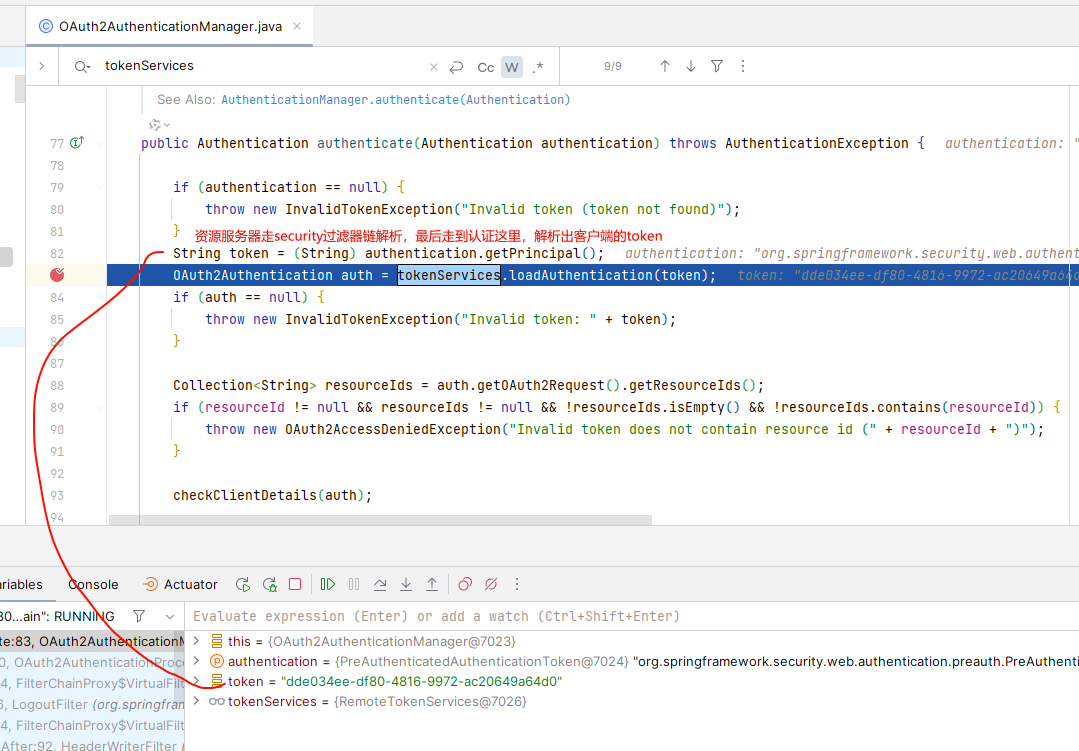Image resolution: width=1079 pixels, height=751 pixels.
Task: Clear the search text with the X icon
Action: 434,67
